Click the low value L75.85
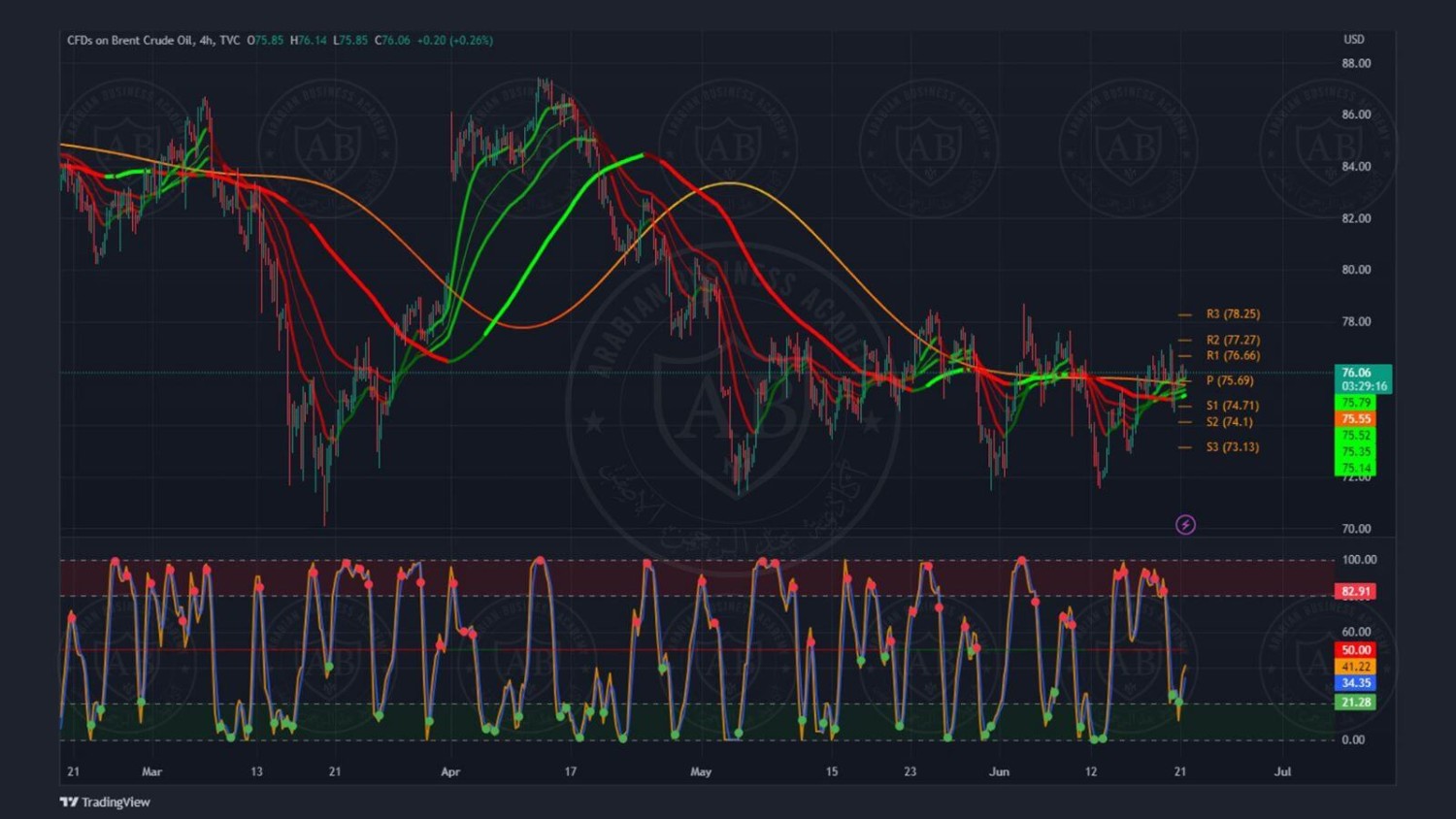This screenshot has width=1456, height=819. (x=350, y=40)
